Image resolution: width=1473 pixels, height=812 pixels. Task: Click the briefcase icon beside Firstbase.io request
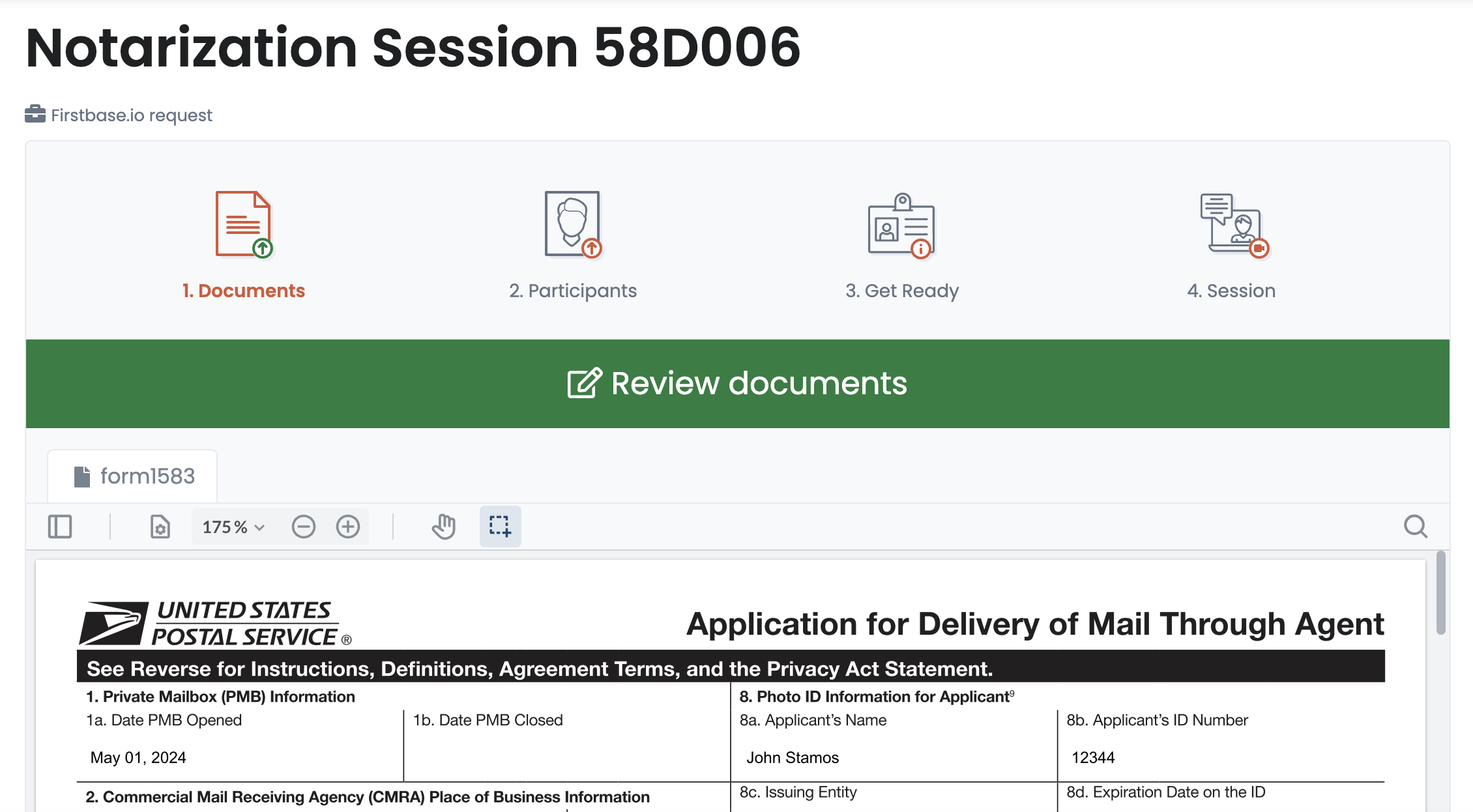[35, 114]
